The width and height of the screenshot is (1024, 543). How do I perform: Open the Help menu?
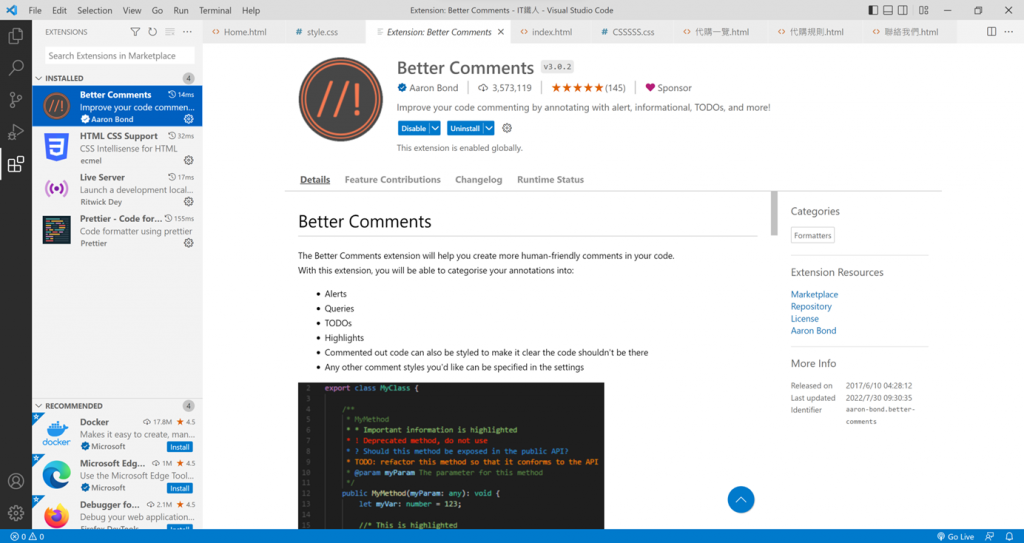(x=251, y=10)
